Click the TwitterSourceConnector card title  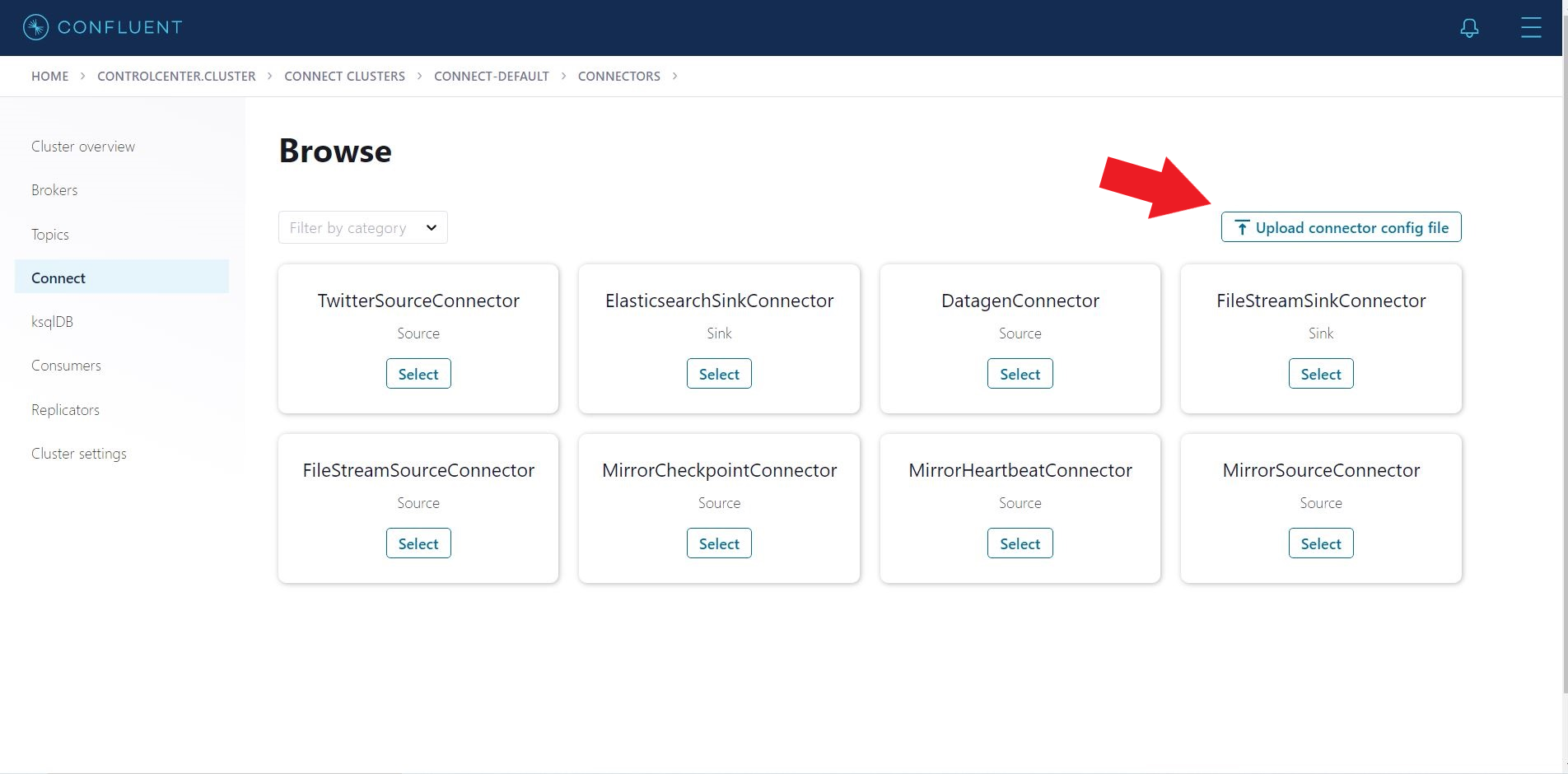[x=418, y=301]
